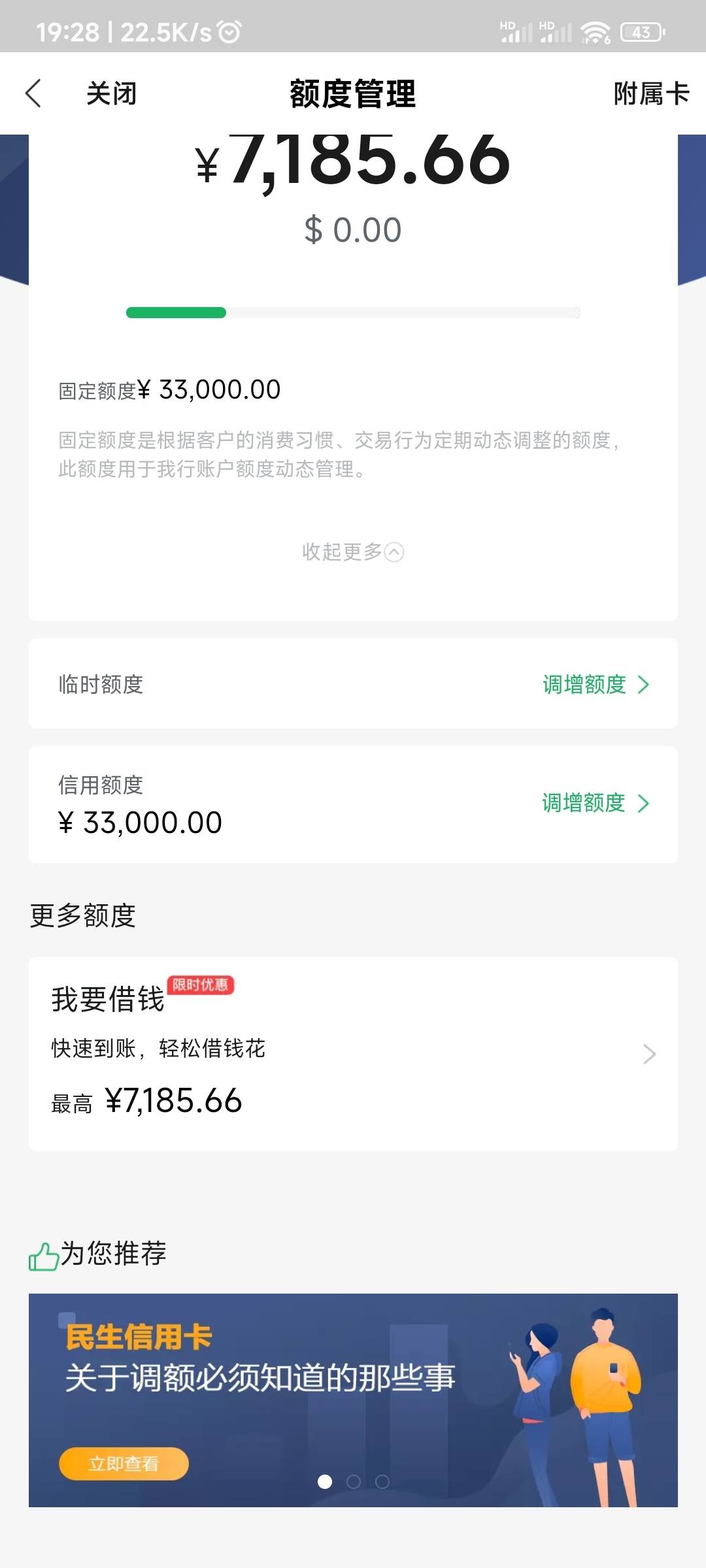
Task: Tap the back arrow icon
Action: 33,93
